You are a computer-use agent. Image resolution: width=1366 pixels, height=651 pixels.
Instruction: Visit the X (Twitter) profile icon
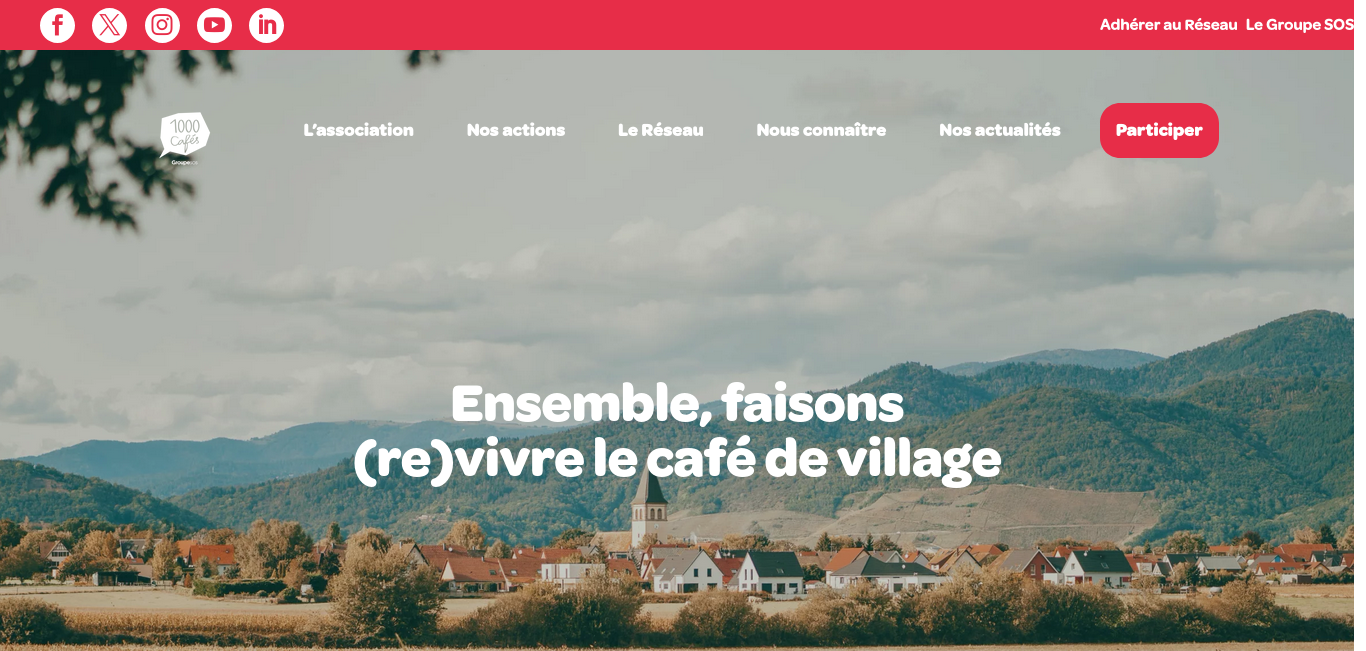[x=110, y=25]
